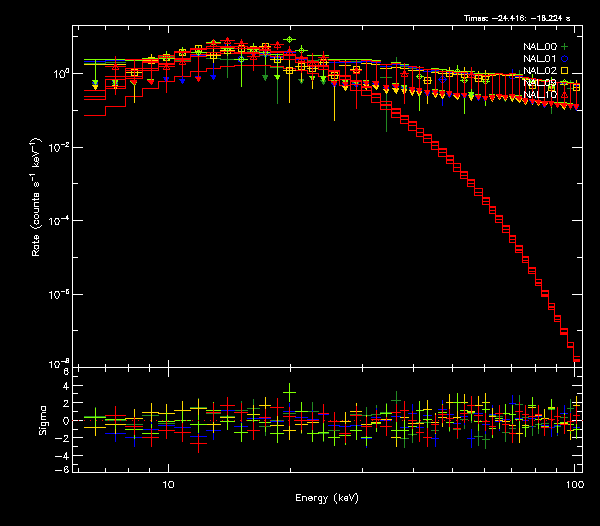The image size is (600, 526).
Task: Click the 0 tick label on Sigma axis
Action: (x=65, y=420)
